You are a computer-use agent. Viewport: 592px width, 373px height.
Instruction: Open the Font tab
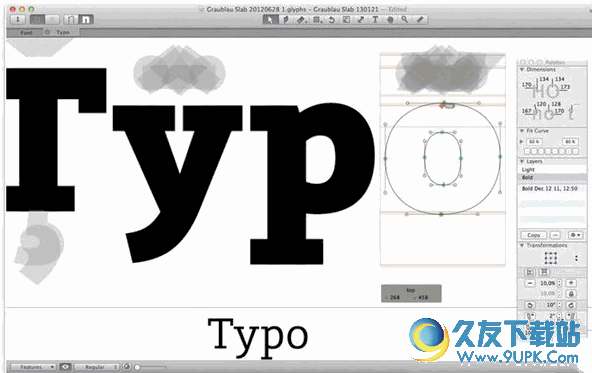(26, 33)
